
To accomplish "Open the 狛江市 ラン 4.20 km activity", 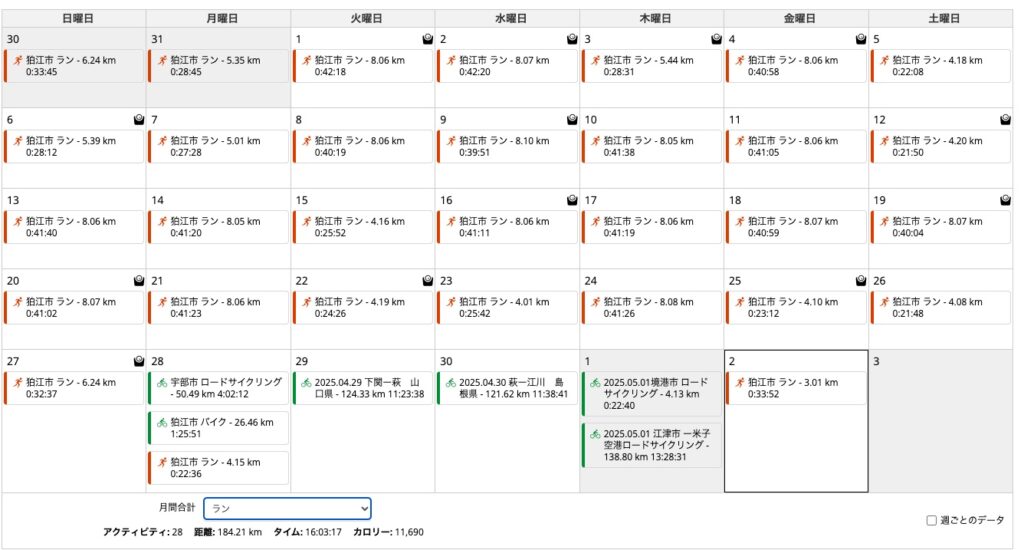I will [x=940, y=146].
